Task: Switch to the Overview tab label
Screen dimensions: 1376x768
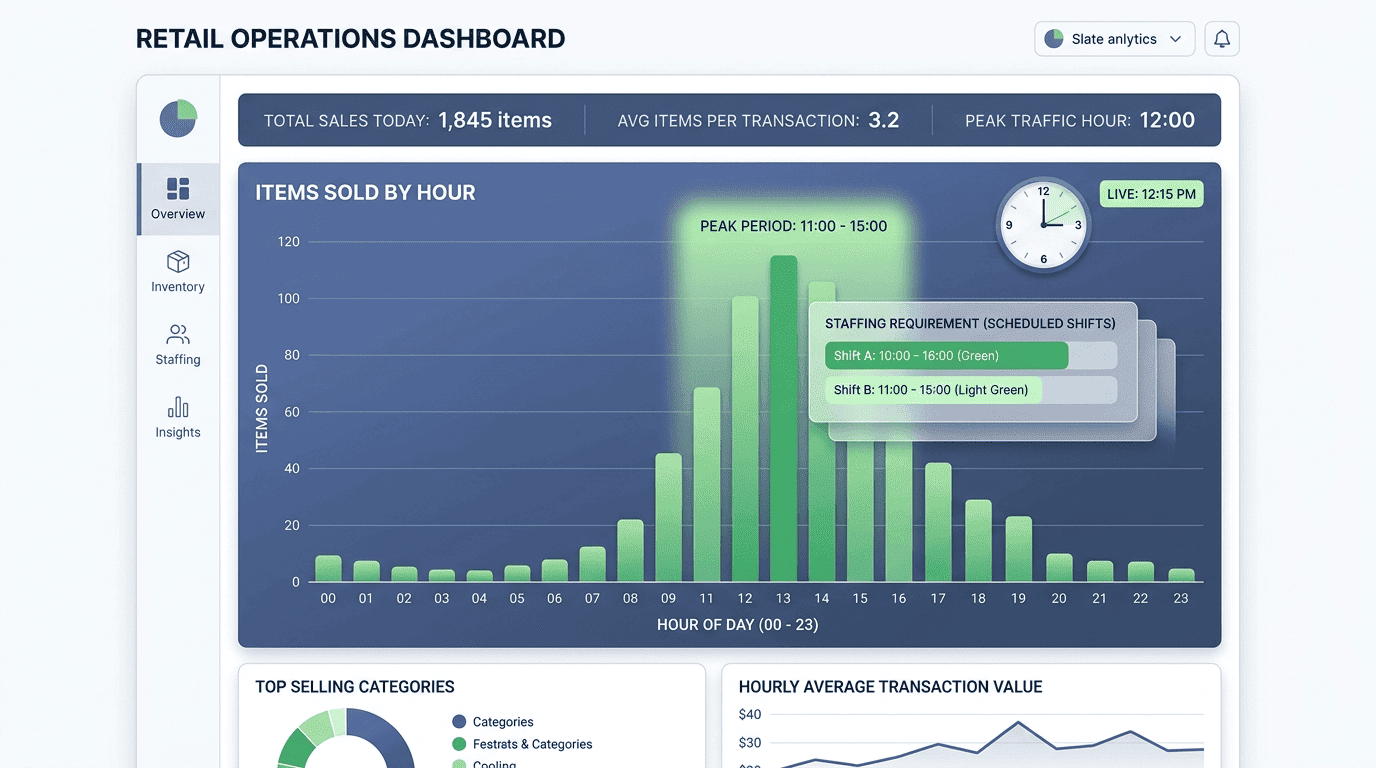Action: pos(178,214)
